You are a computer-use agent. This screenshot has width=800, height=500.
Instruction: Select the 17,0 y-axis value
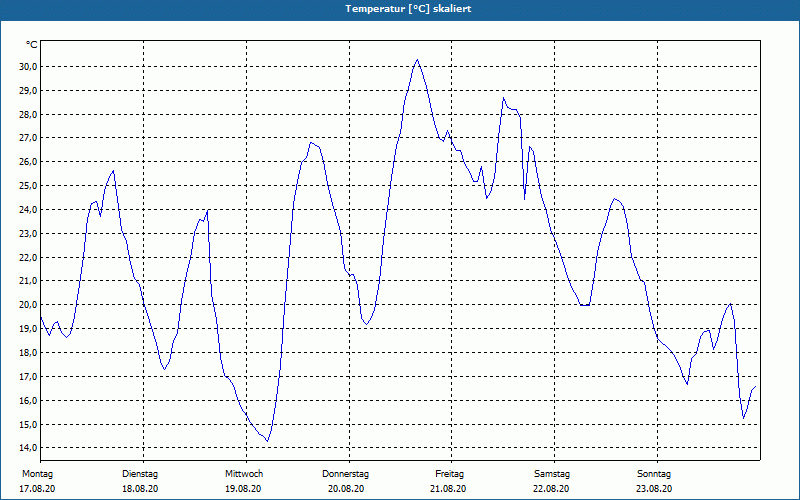click(x=28, y=377)
